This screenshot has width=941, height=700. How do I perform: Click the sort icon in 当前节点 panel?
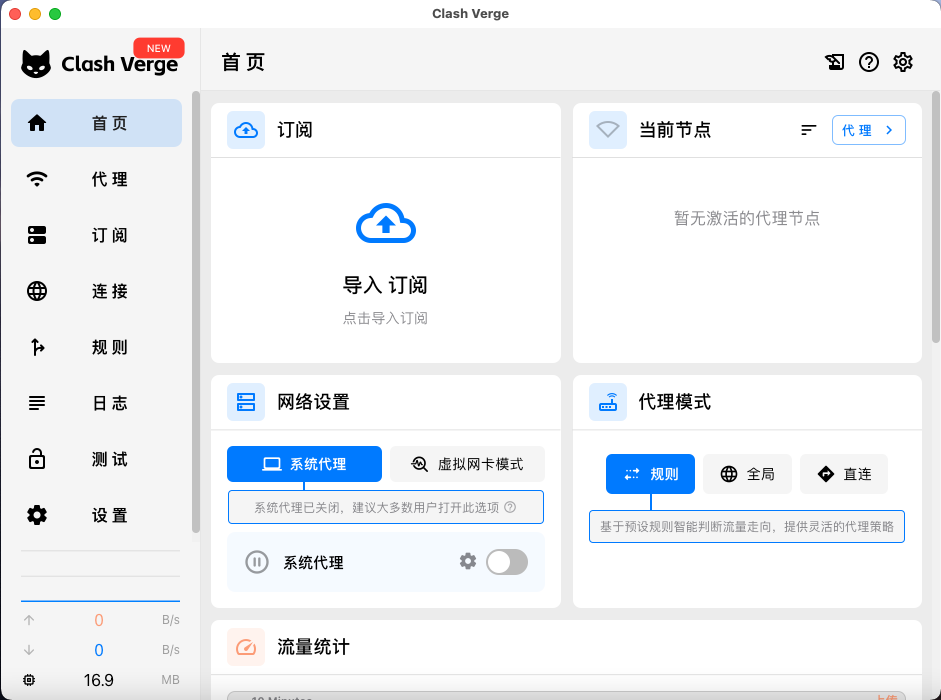click(809, 130)
